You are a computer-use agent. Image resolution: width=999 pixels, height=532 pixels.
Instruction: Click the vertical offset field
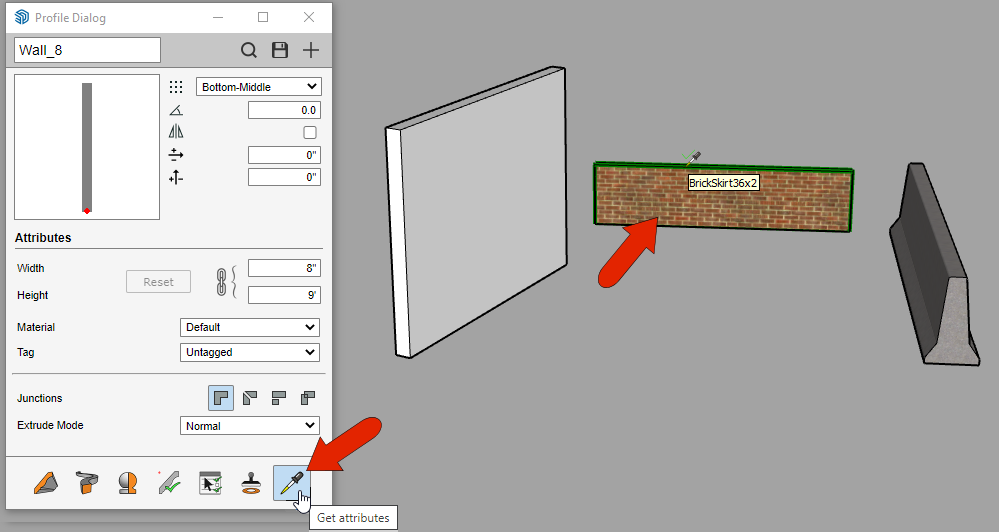(x=284, y=177)
